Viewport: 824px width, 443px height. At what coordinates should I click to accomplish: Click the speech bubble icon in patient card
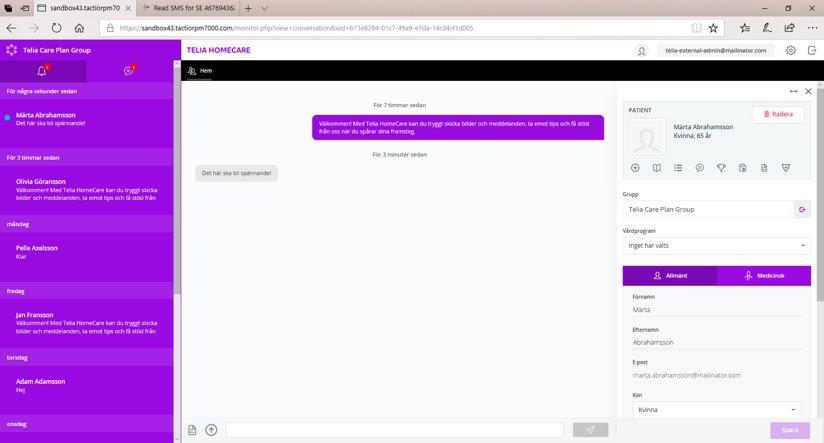coord(699,168)
